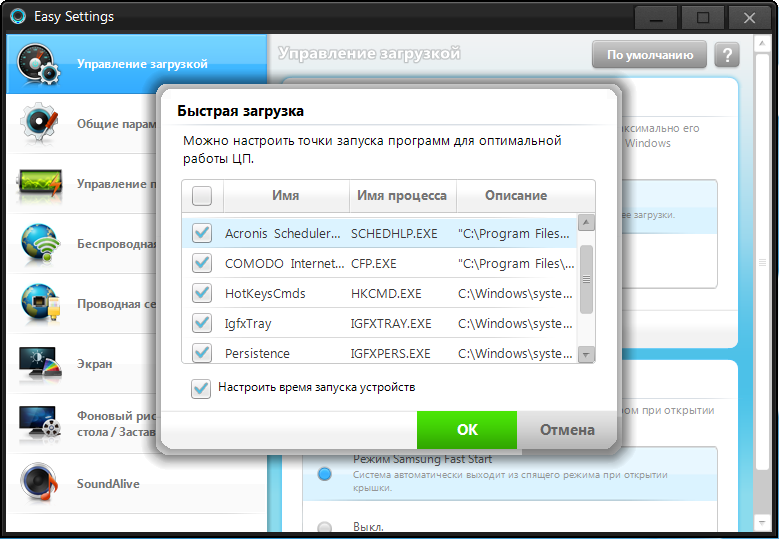Screen dimensions: 779x539
Task: Open the 'Общие парам' sidebar tab
Action: click(82, 124)
